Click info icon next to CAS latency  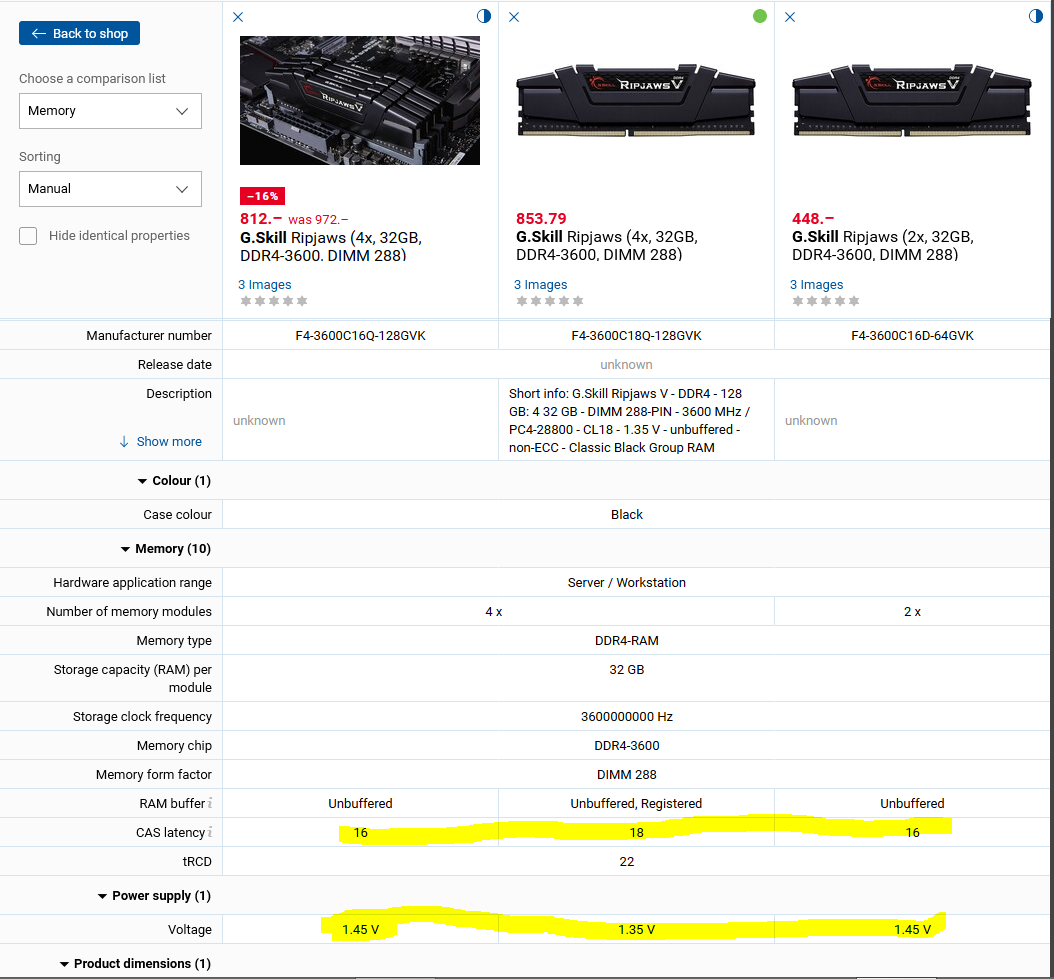[210, 832]
